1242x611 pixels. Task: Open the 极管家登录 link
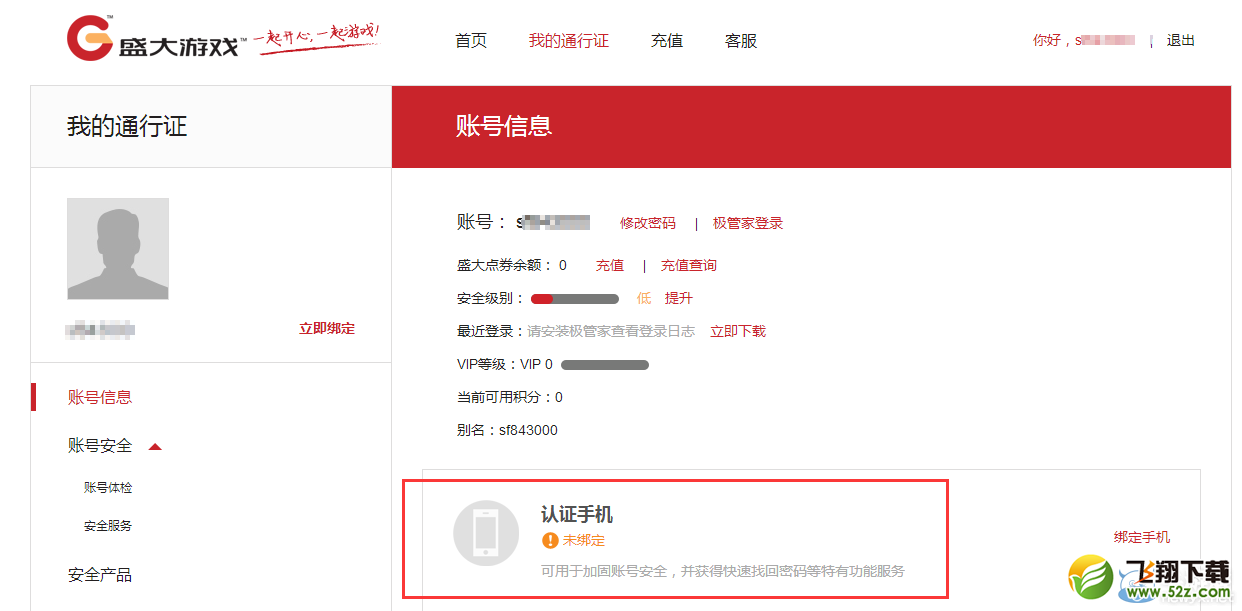point(748,223)
